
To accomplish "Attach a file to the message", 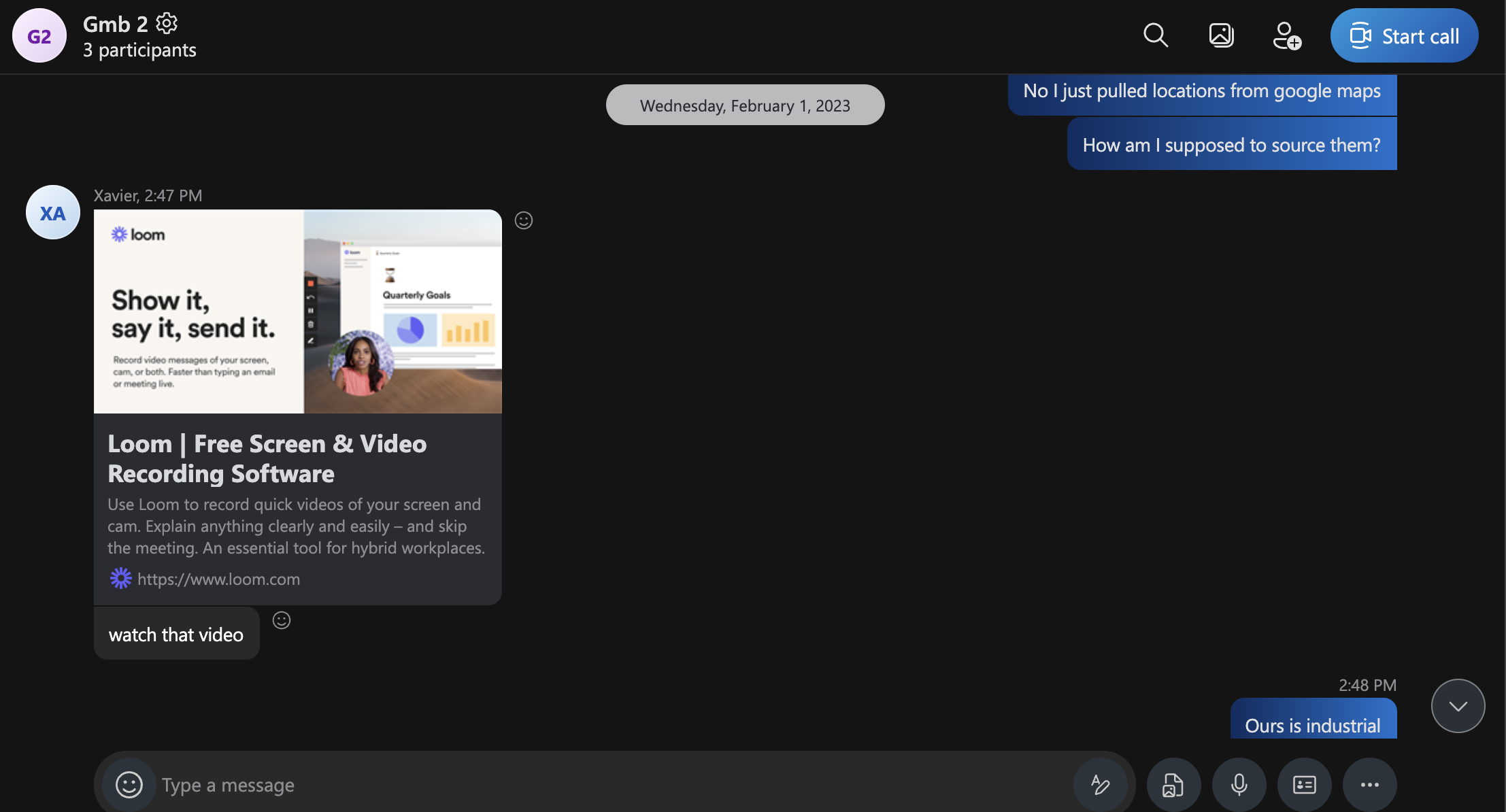I will [x=1173, y=785].
